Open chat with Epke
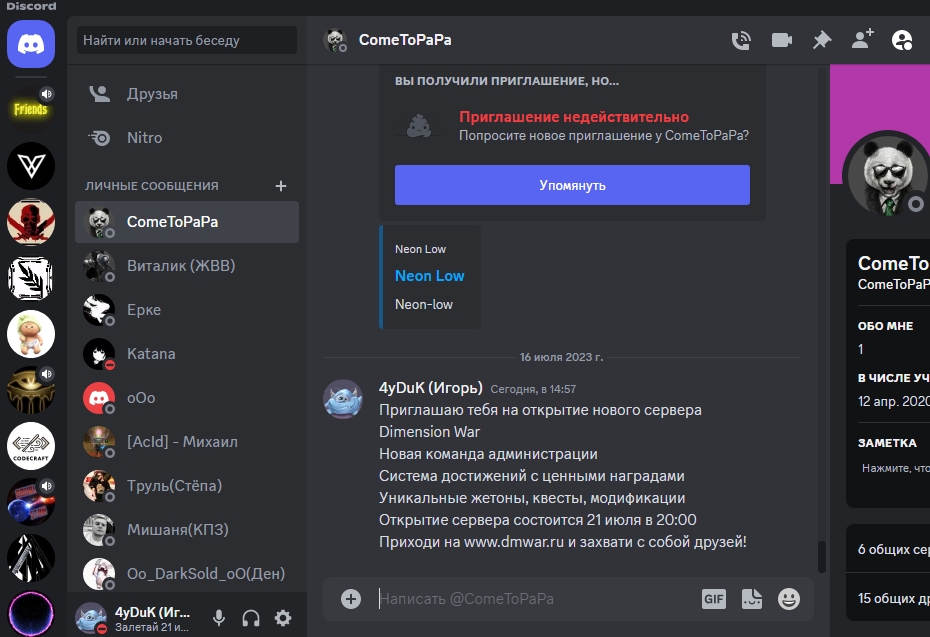The height and width of the screenshot is (637, 930). 187,310
